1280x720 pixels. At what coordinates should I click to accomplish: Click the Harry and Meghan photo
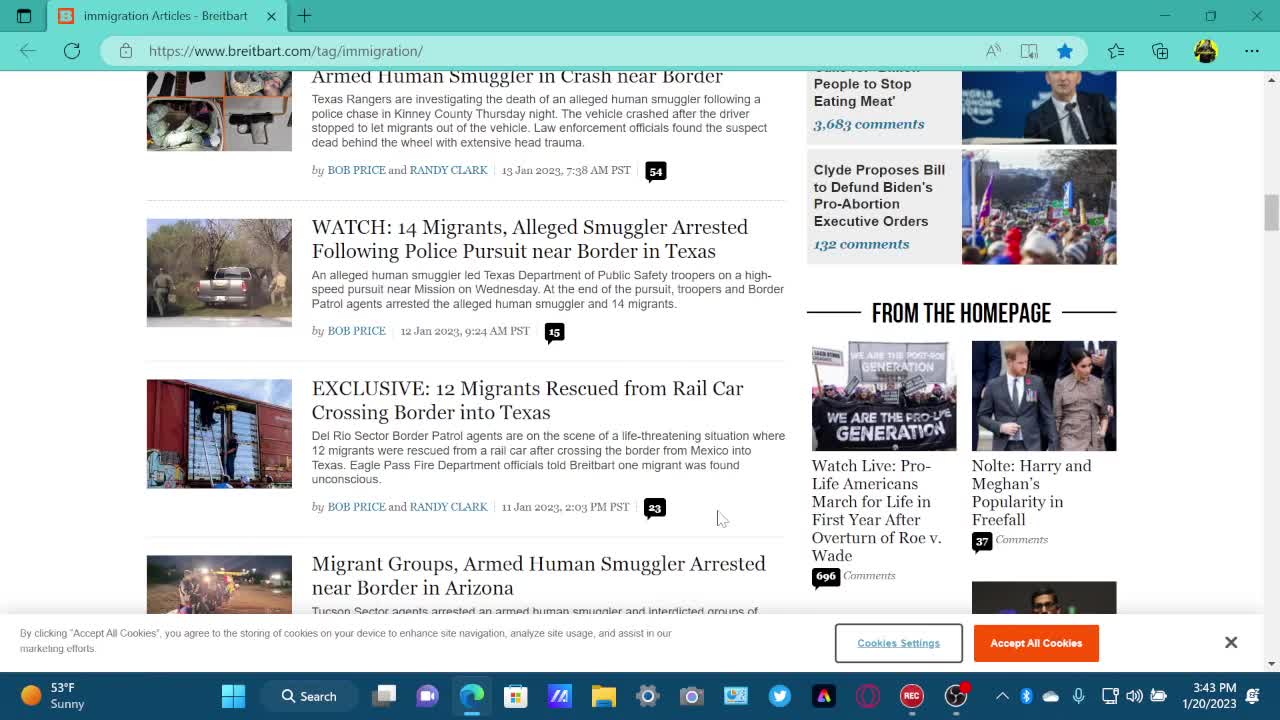click(x=1044, y=396)
